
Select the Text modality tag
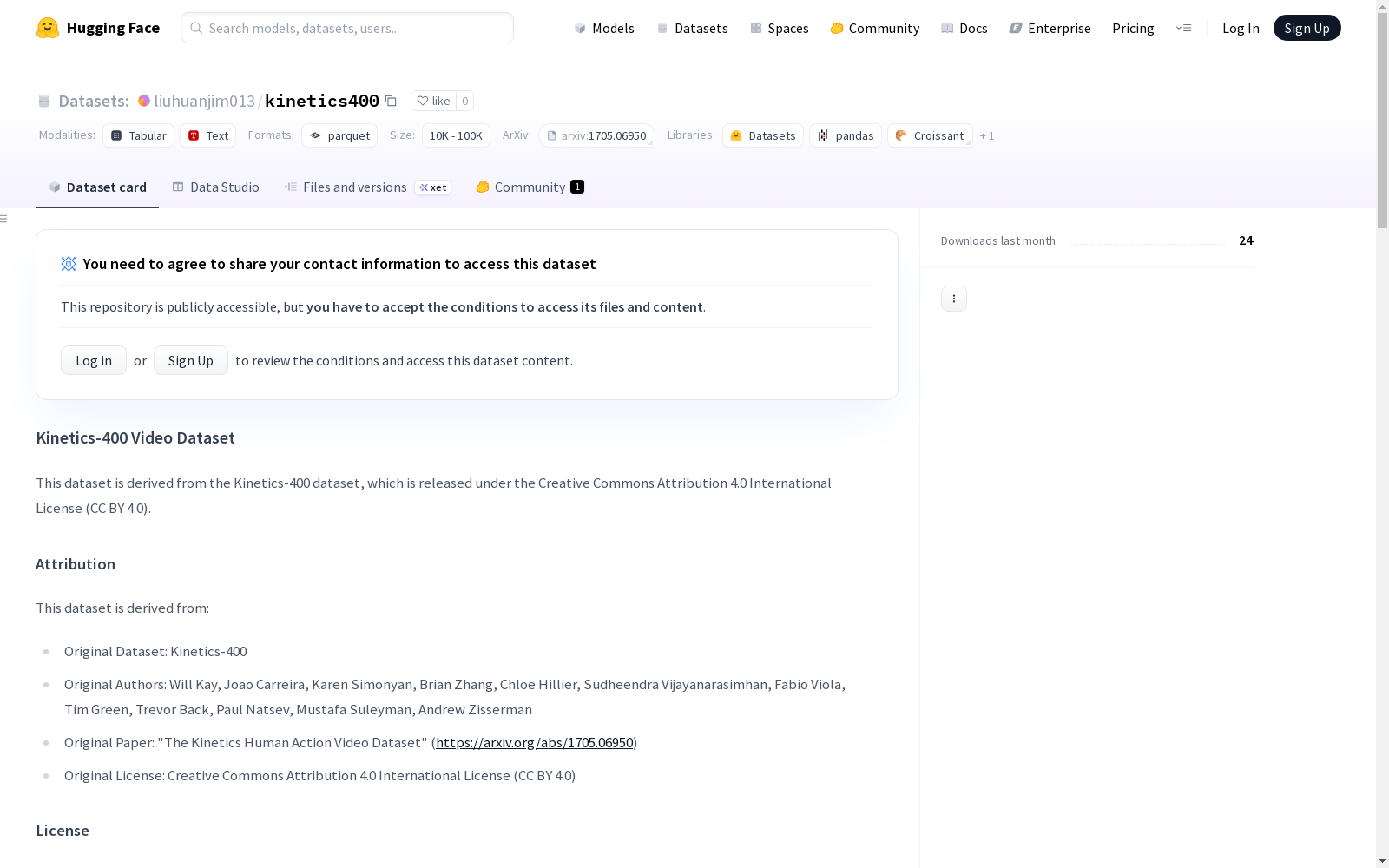point(207,135)
